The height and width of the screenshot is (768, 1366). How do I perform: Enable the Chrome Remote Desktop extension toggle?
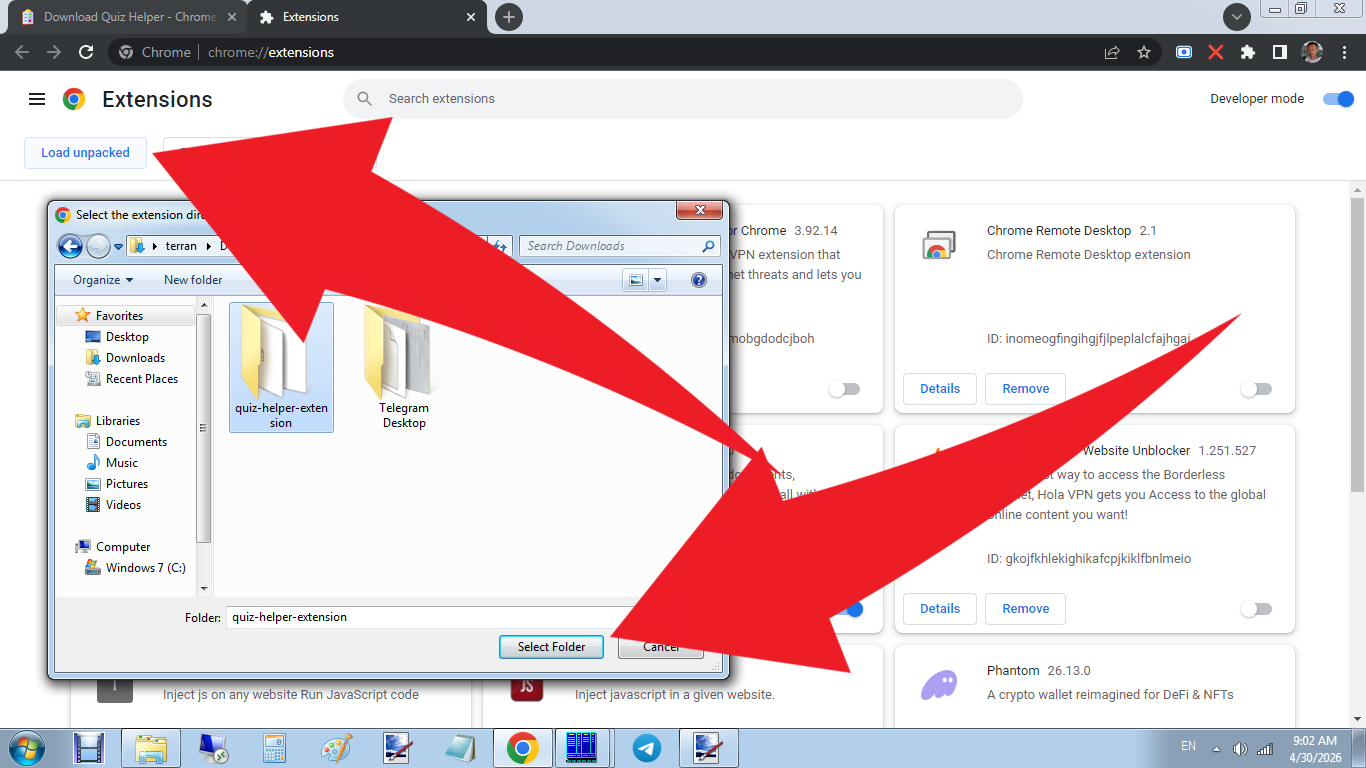coord(1256,389)
